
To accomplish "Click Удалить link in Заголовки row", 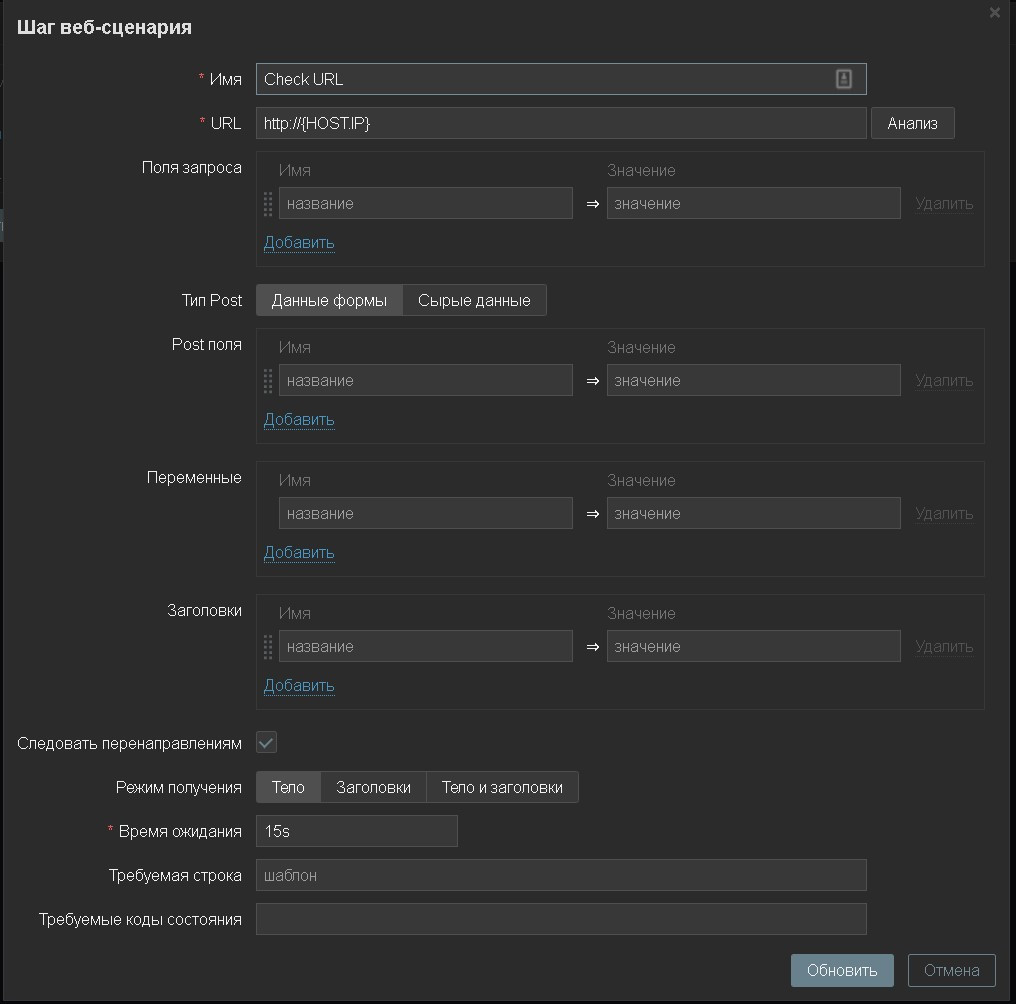I will pyautogui.click(x=944, y=646).
